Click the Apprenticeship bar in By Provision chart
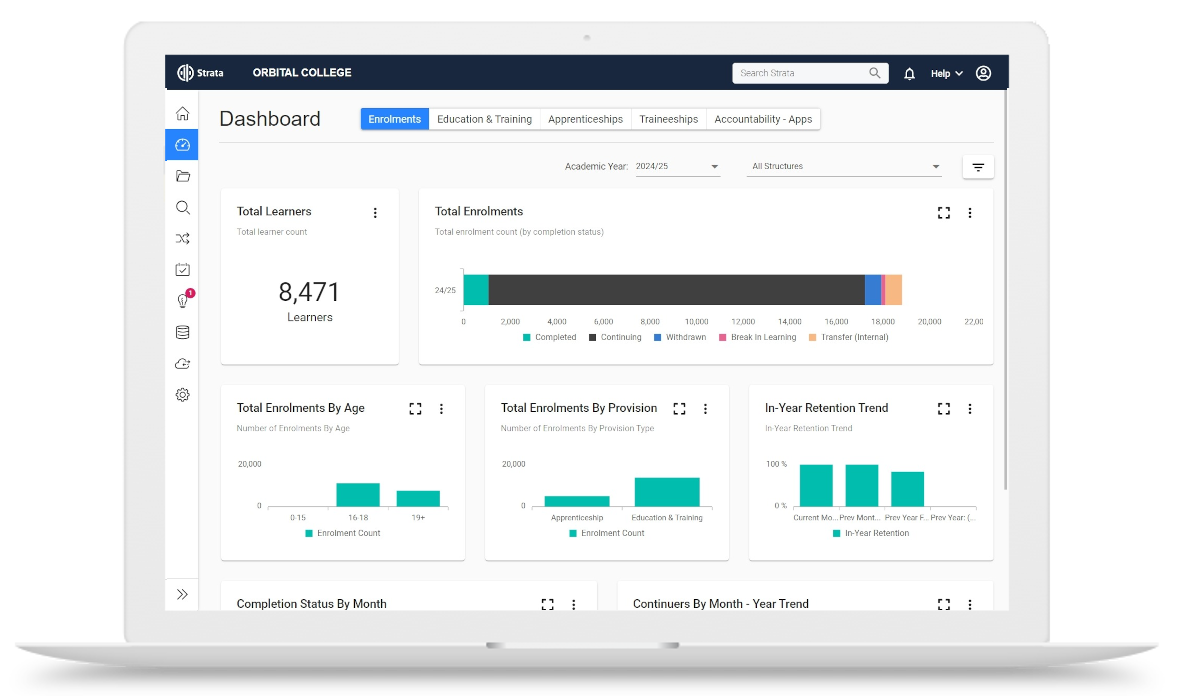 click(x=577, y=501)
